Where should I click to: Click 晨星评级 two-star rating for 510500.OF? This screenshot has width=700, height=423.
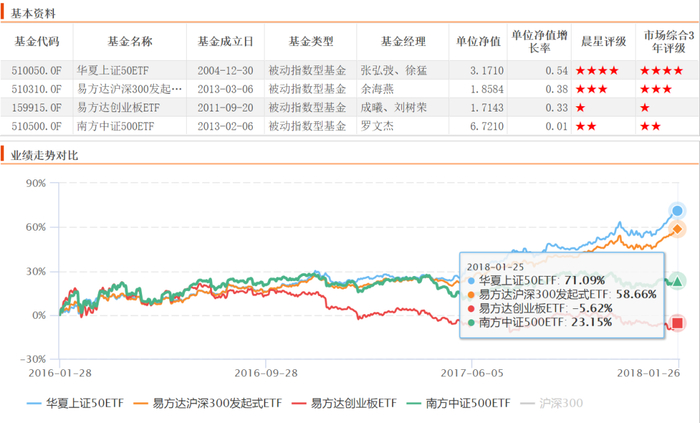point(586,126)
